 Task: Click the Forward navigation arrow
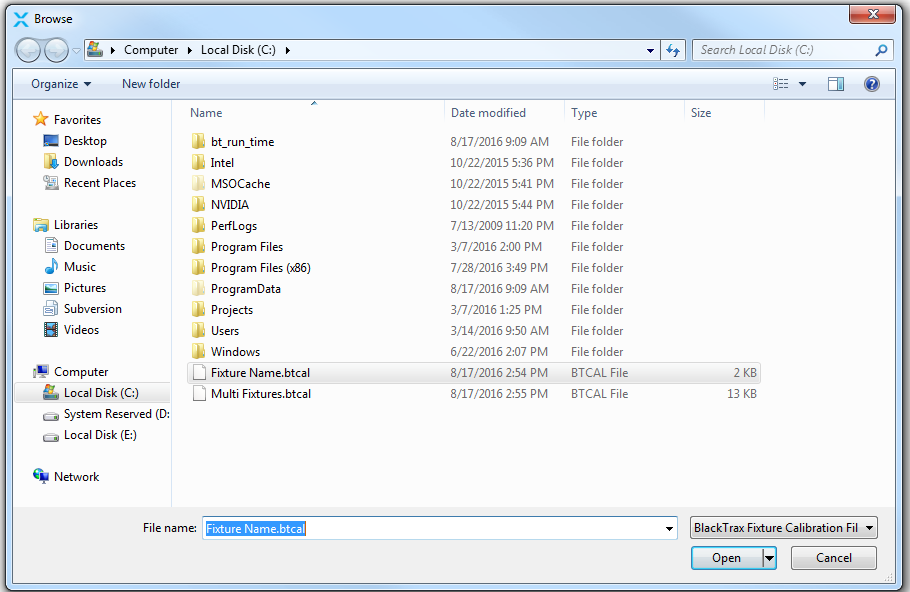[x=56, y=49]
